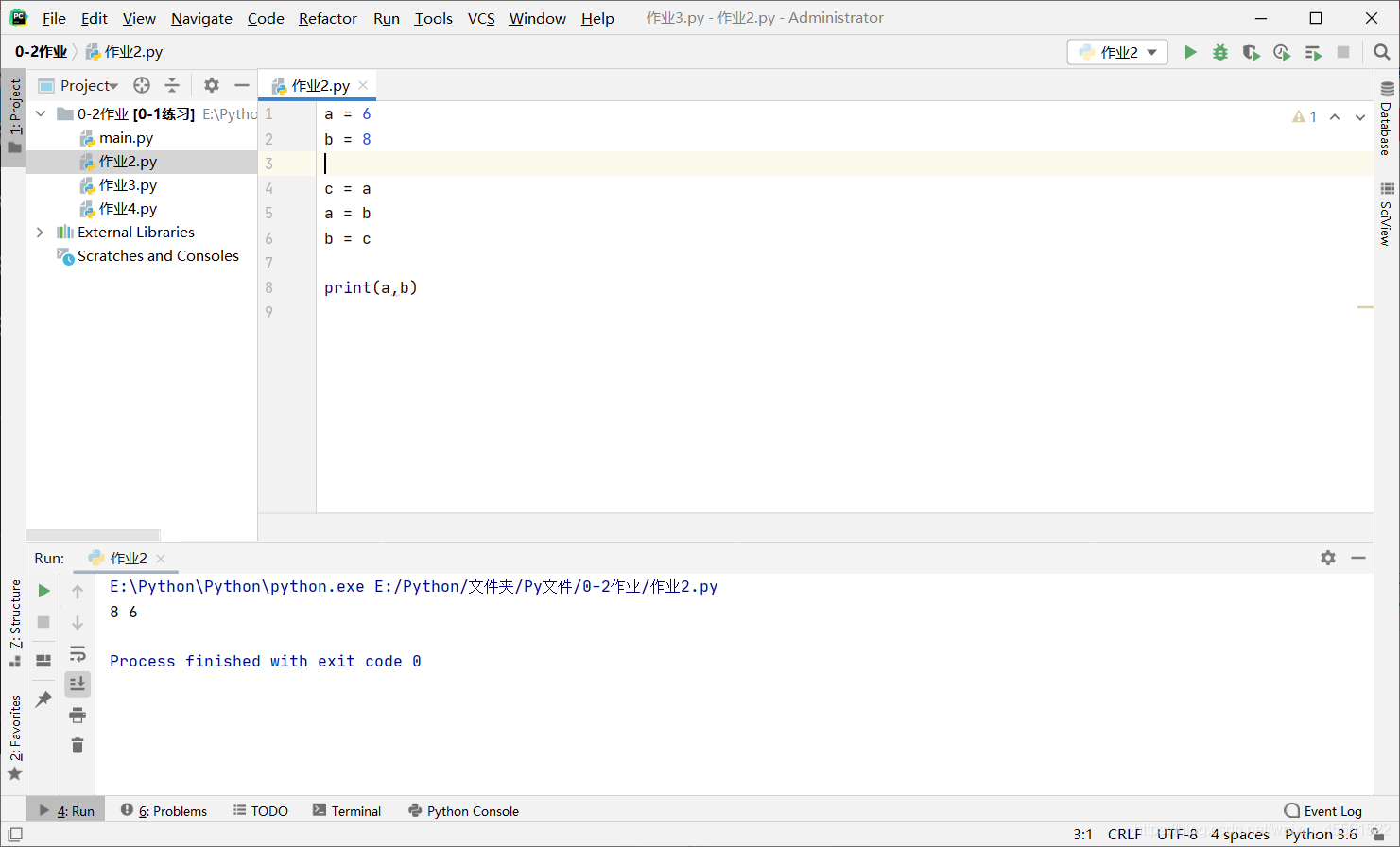Collapse all in the Project panel
This screenshot has height=847, width=1400.
tap(172, 85)
